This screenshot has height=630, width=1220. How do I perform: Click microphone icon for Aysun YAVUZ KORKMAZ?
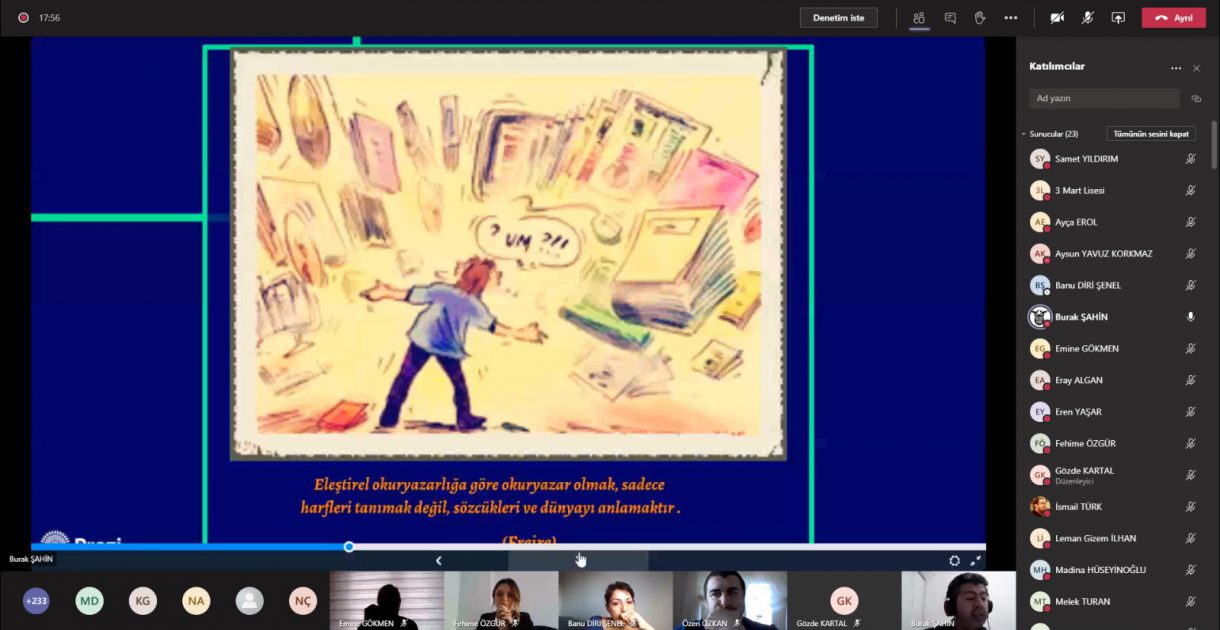pyautogui.click(x=1190, y=254)
